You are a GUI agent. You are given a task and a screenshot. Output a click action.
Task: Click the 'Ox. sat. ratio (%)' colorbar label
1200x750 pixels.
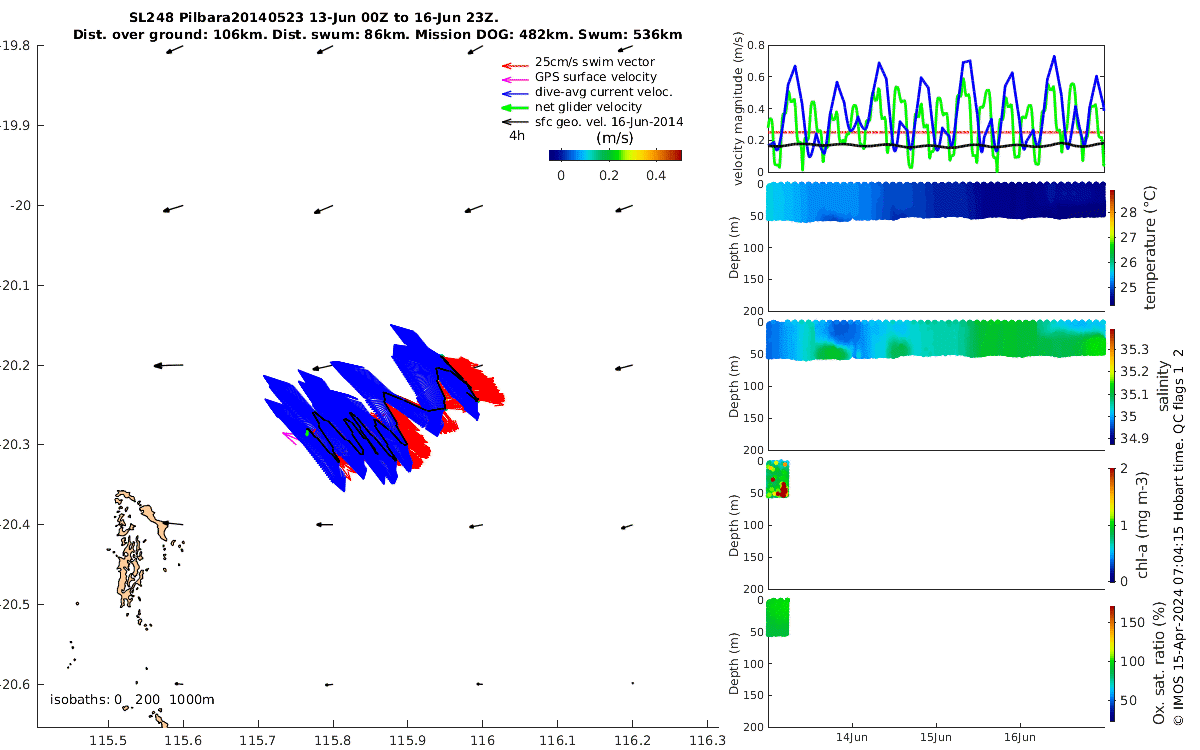point(1159,665)
